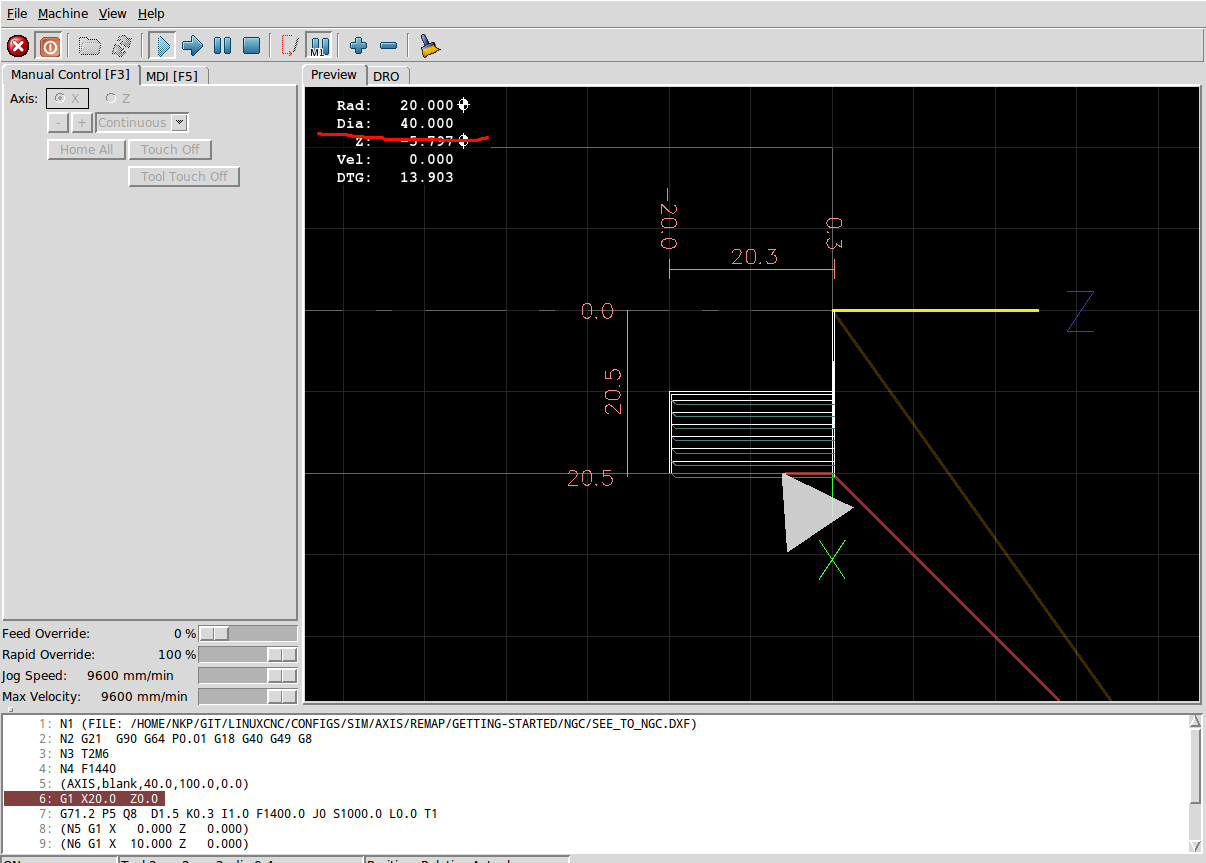
Task: Toggle the M1 optional pause icon
Action: pyautogui.click(x=320, y=46)
